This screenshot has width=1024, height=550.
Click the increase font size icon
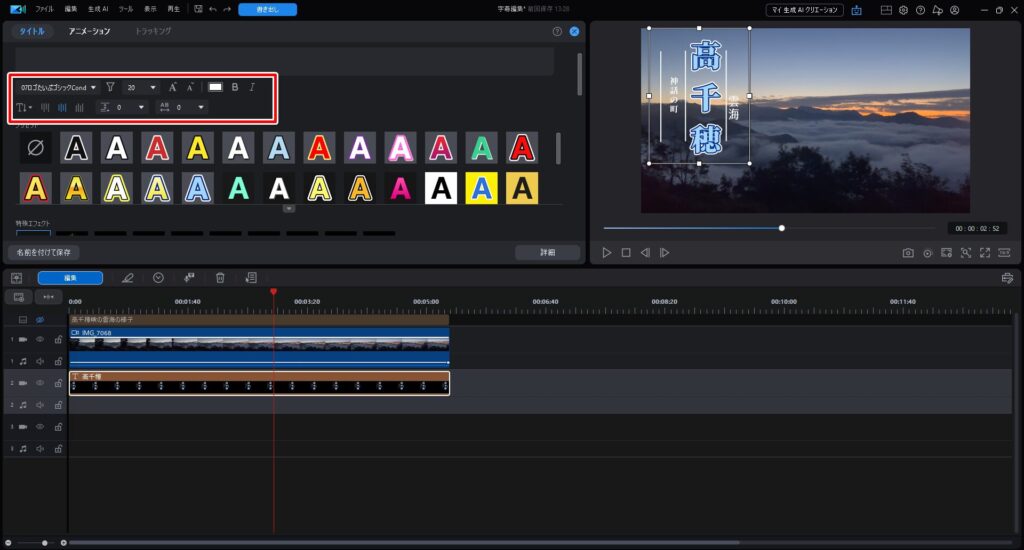click(173, 87)
